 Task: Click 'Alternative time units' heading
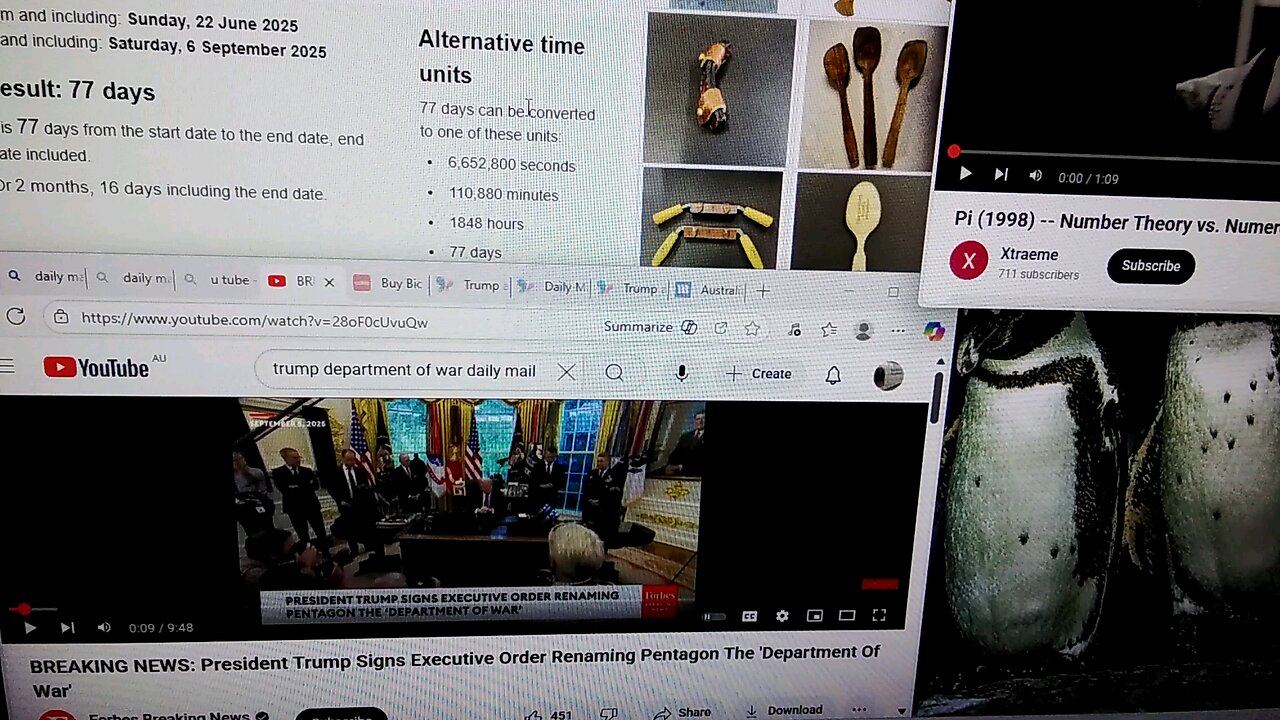(x=501, y=58)
